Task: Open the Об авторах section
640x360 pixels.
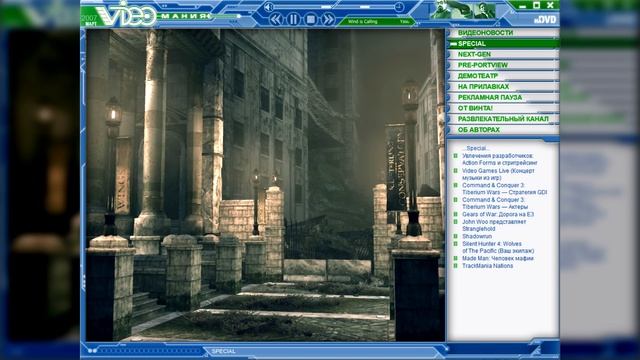Action: (503, 130)
